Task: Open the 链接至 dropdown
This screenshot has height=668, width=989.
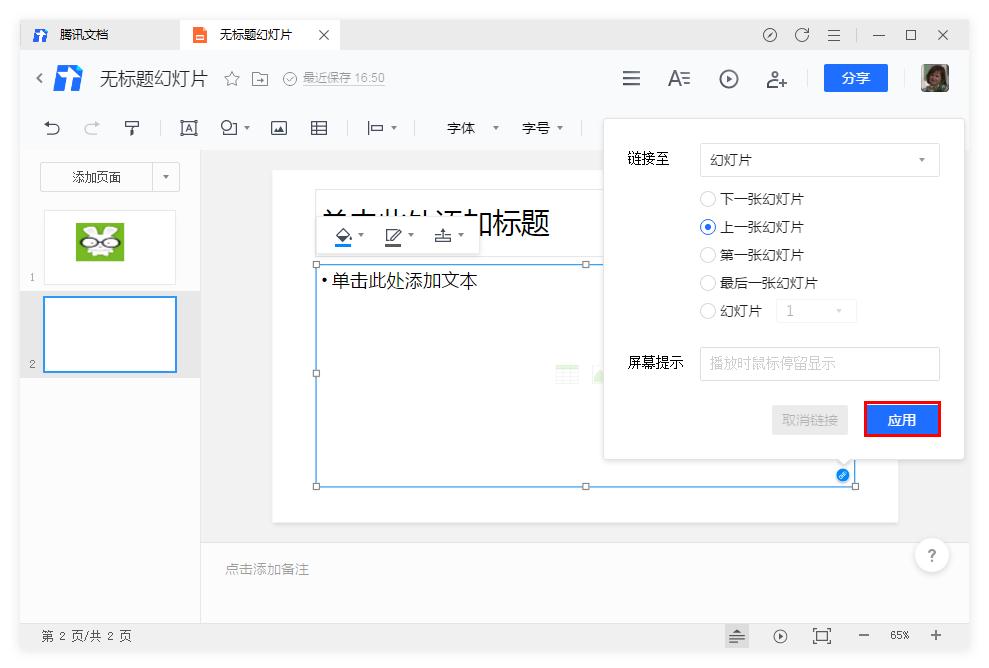Action: click(819, 160)
